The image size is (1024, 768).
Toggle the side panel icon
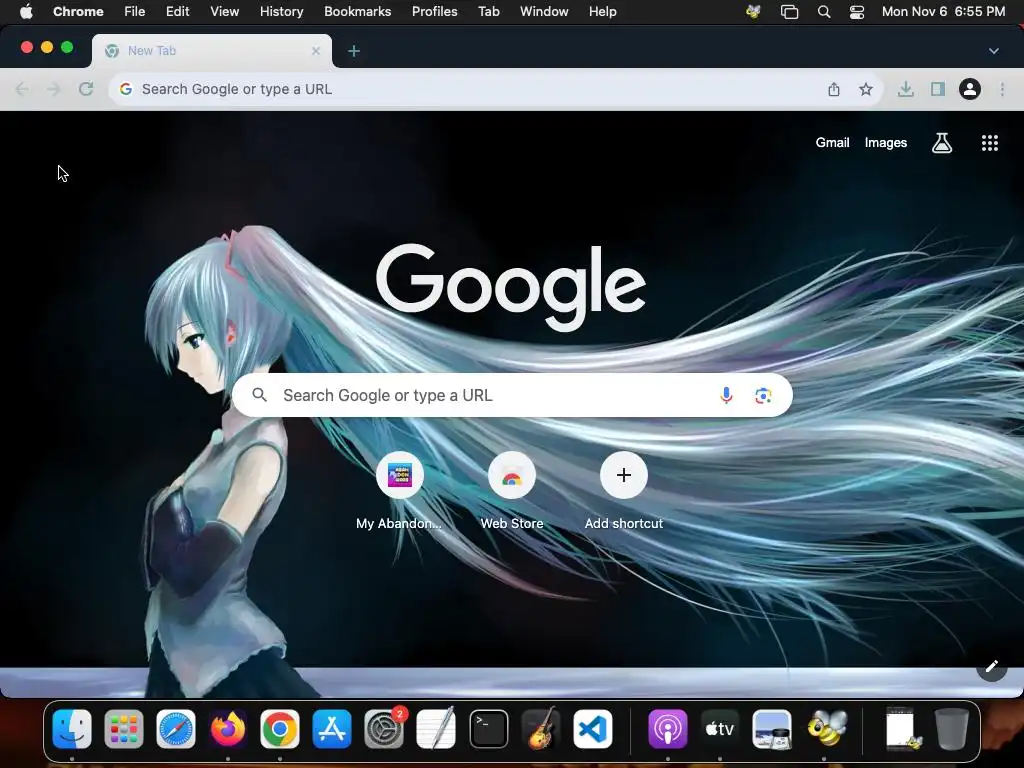click(938, 89)
